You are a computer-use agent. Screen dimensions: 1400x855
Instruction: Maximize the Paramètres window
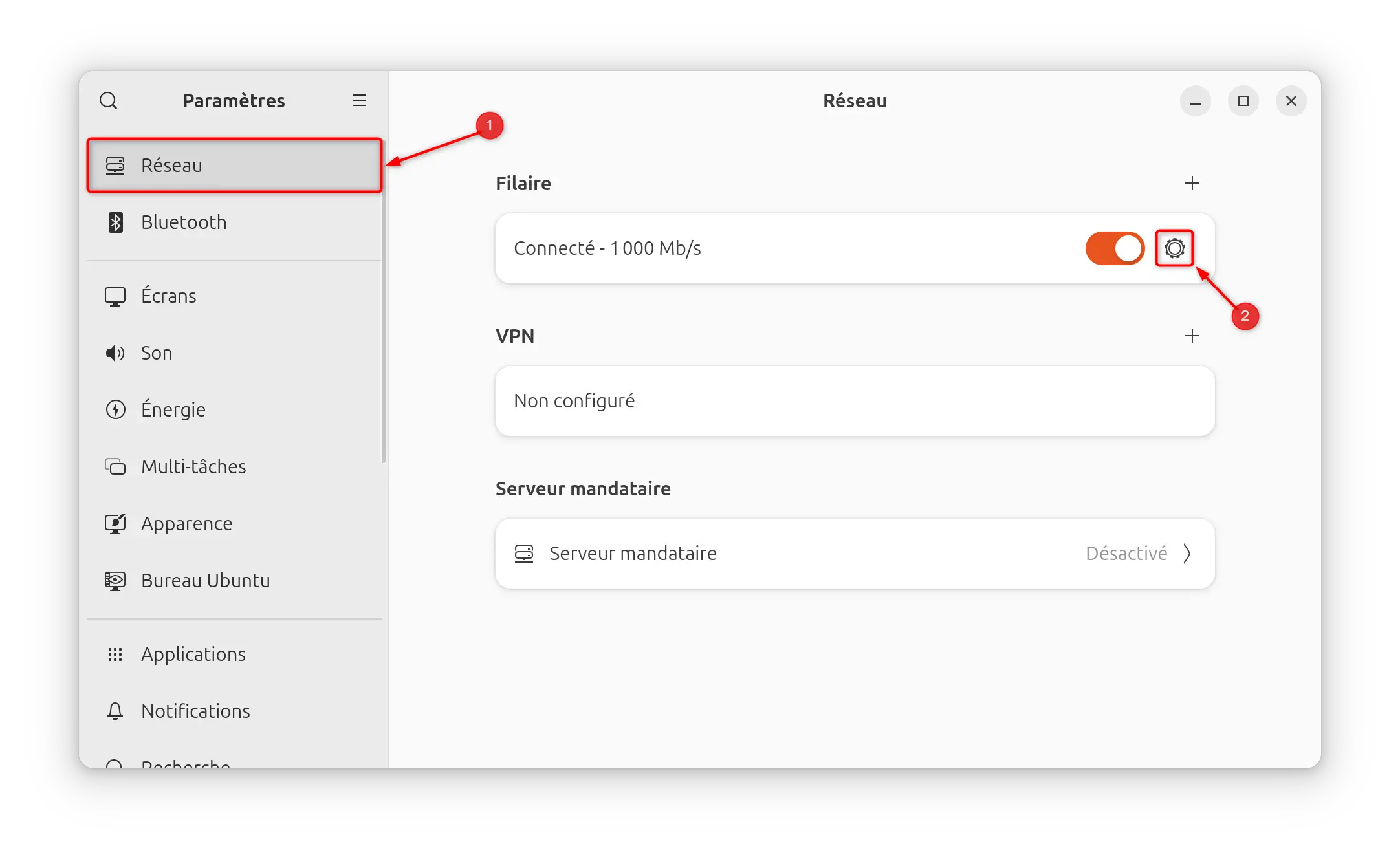coord(1243,101)
